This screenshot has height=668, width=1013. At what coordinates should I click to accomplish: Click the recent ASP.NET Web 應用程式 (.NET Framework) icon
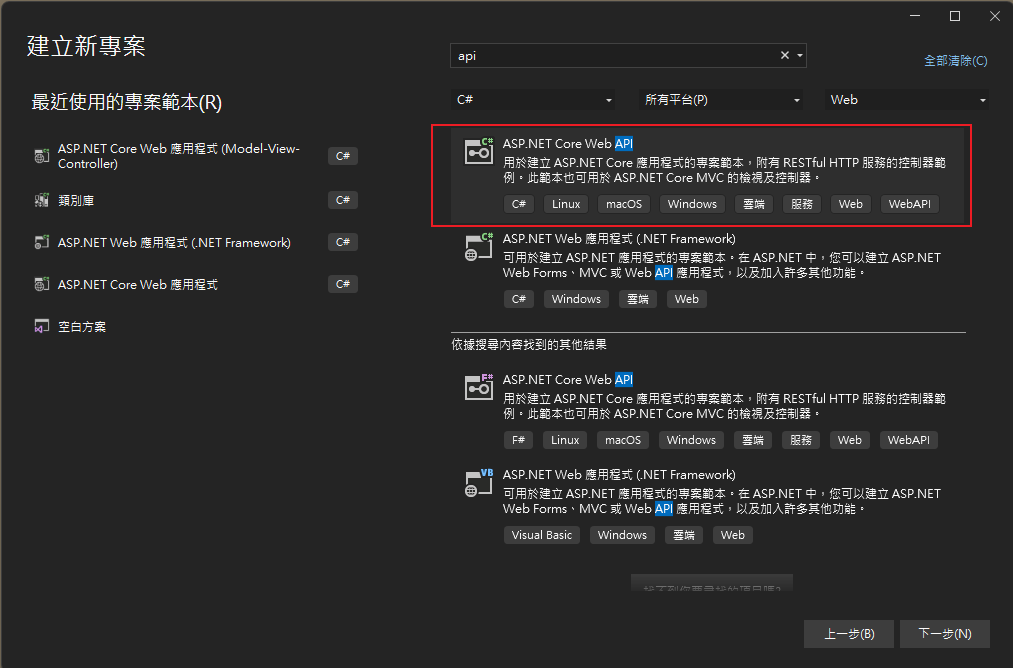[42, 242]
